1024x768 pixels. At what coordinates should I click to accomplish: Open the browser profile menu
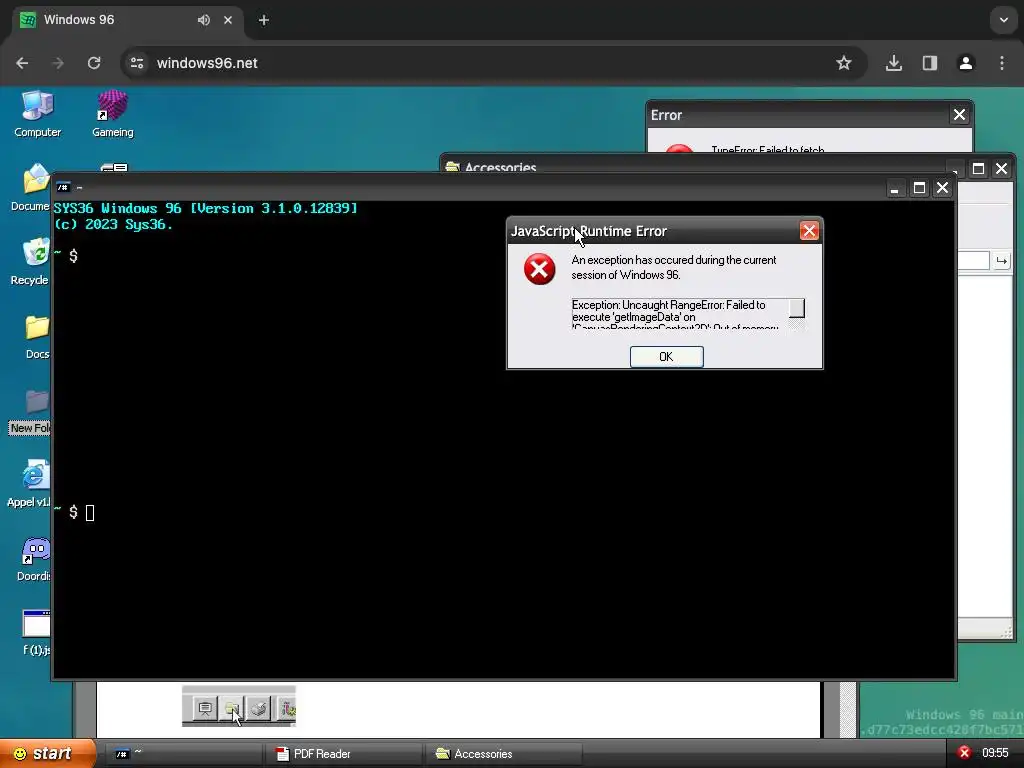[x=966, y=63]
